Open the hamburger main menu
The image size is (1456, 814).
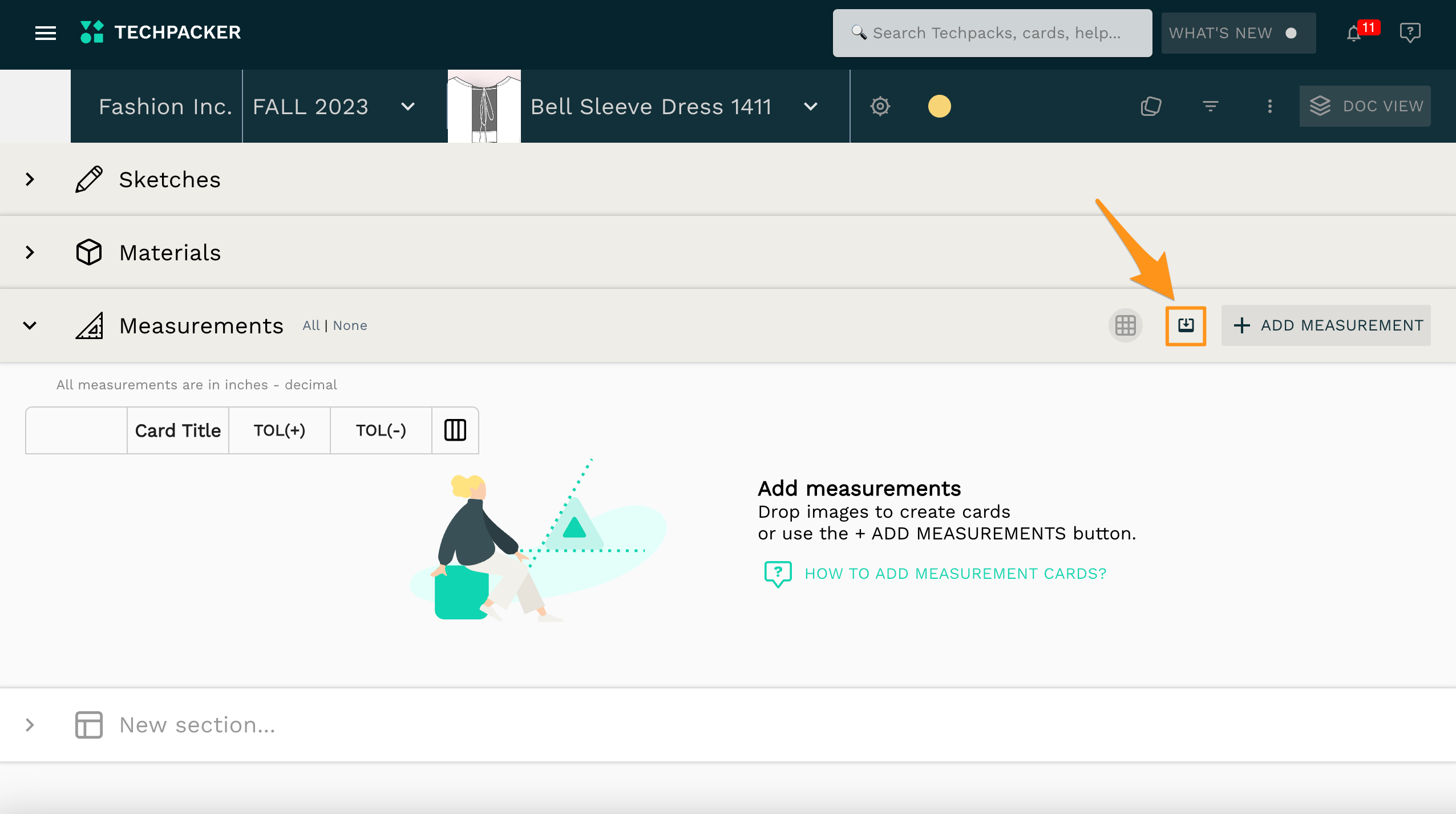click(46, 33)
